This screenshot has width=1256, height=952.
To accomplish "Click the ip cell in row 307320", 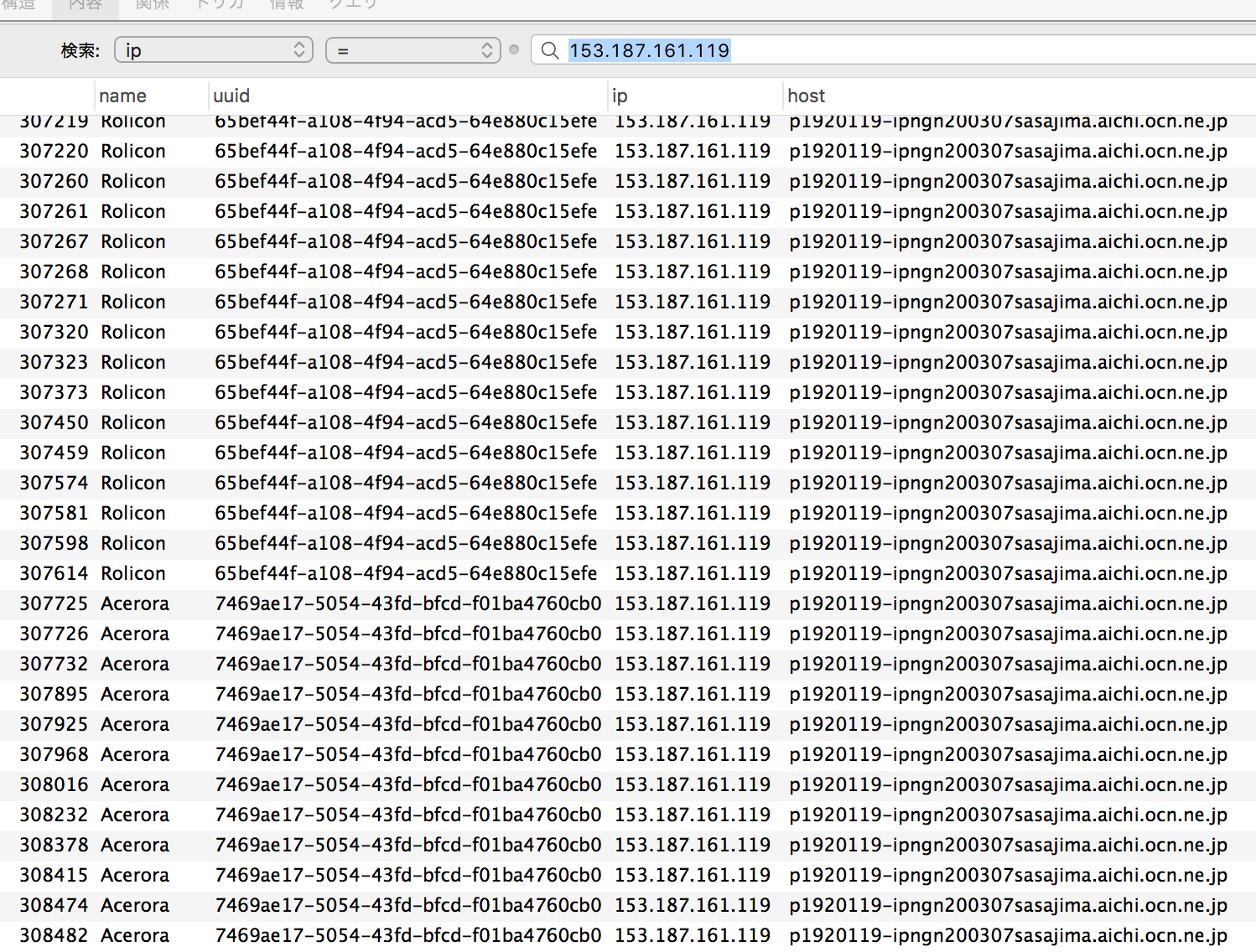I will coord(693,332).
